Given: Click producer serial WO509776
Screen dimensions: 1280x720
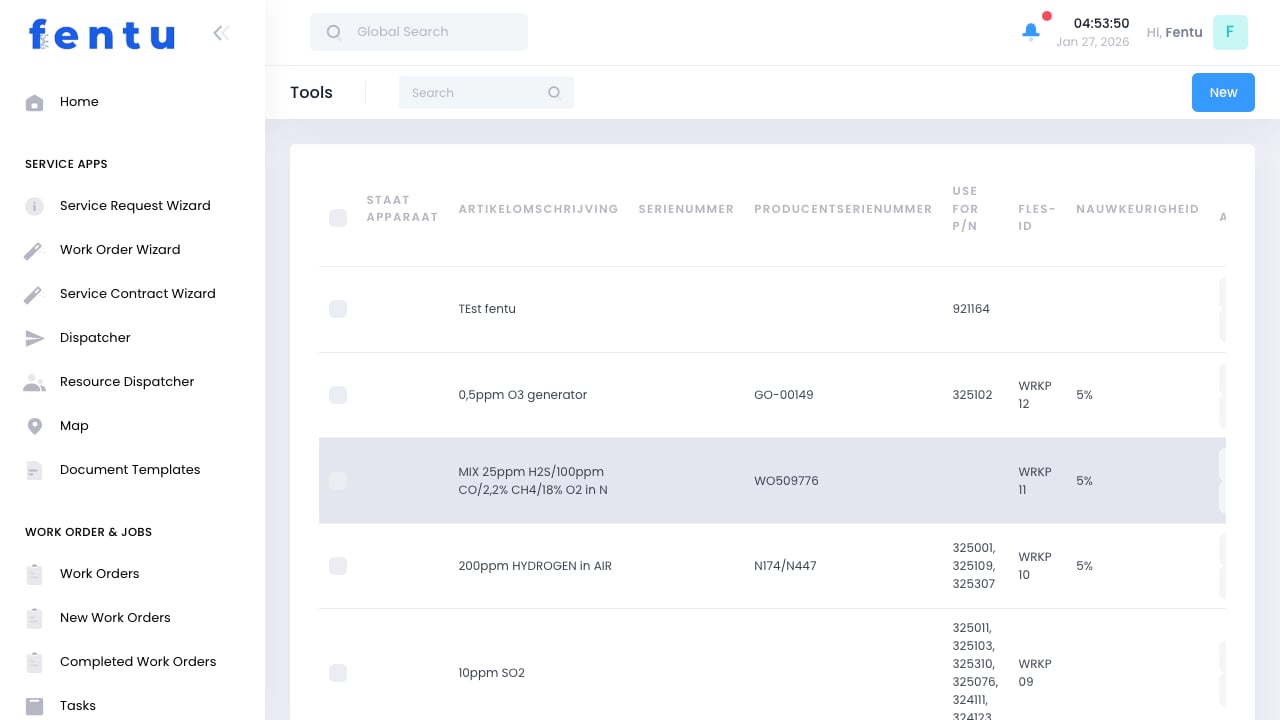Looking at the screenshot, I should coord(786,481).
